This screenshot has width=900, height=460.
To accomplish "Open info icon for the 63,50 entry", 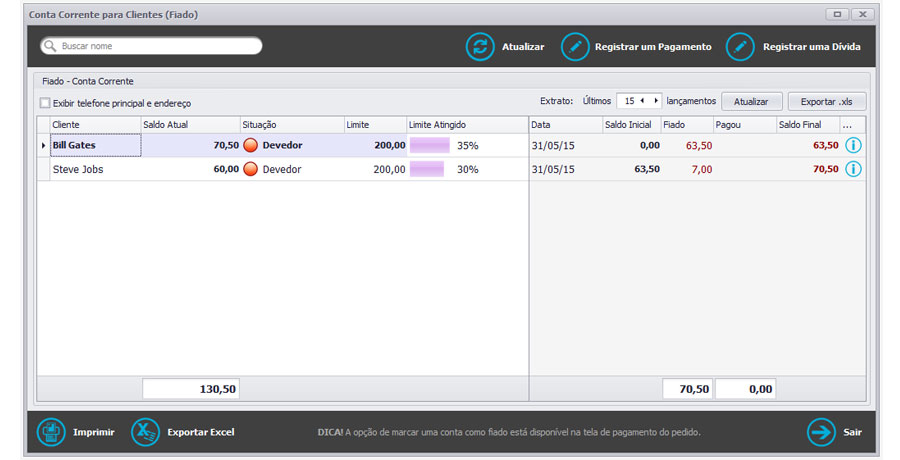I will click(x=853, y=145).
